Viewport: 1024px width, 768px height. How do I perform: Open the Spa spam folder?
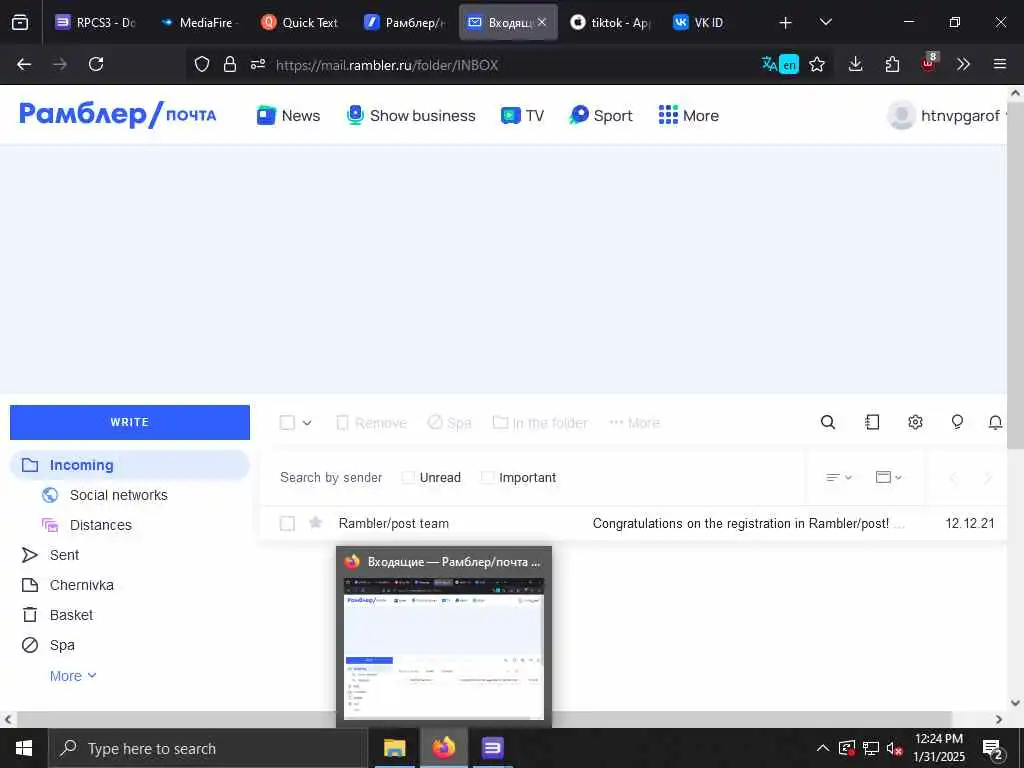point(62,645)
